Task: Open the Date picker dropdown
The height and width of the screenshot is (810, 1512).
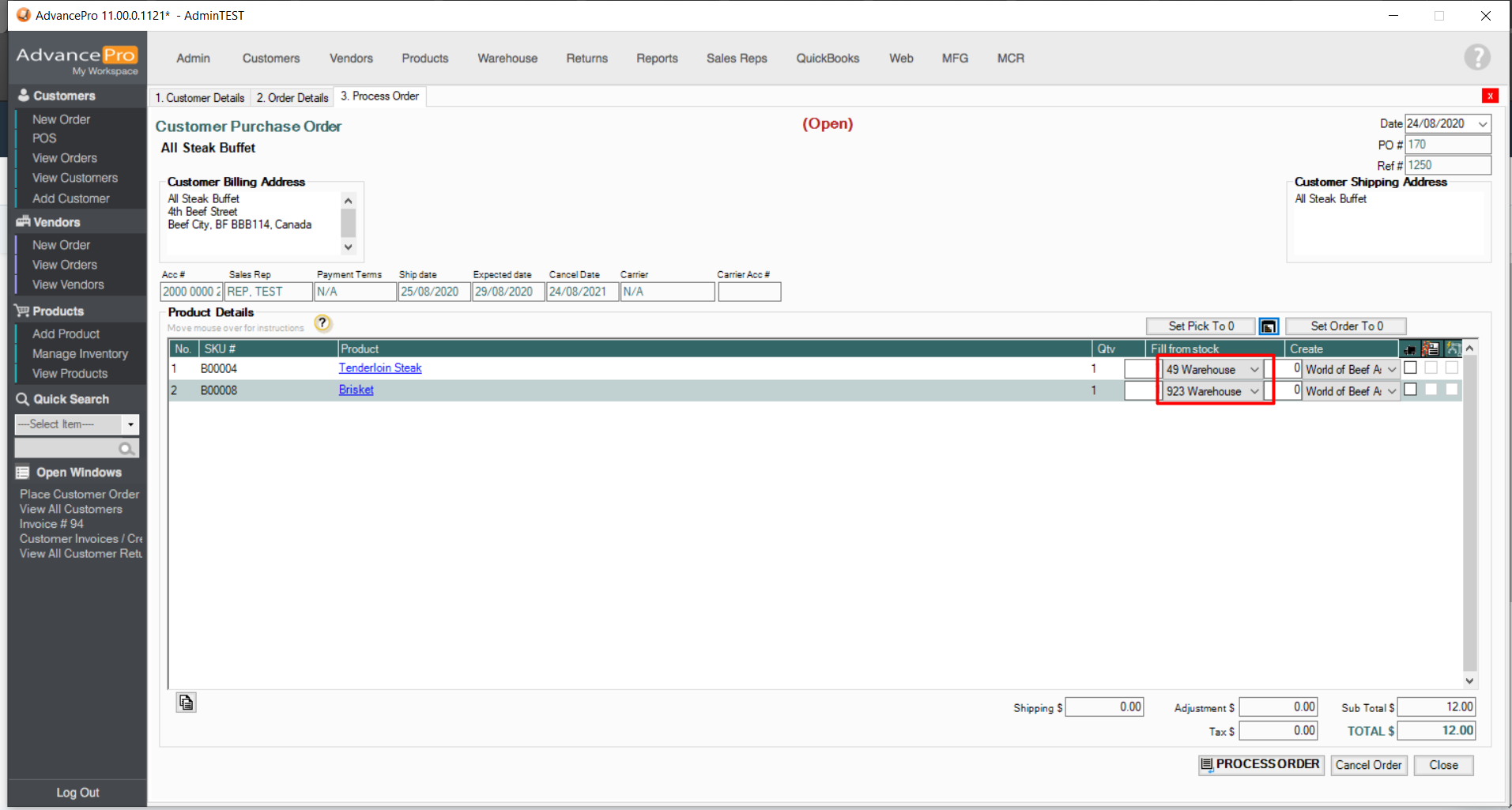Action: pyautogui.click(x=1483, y=124)
